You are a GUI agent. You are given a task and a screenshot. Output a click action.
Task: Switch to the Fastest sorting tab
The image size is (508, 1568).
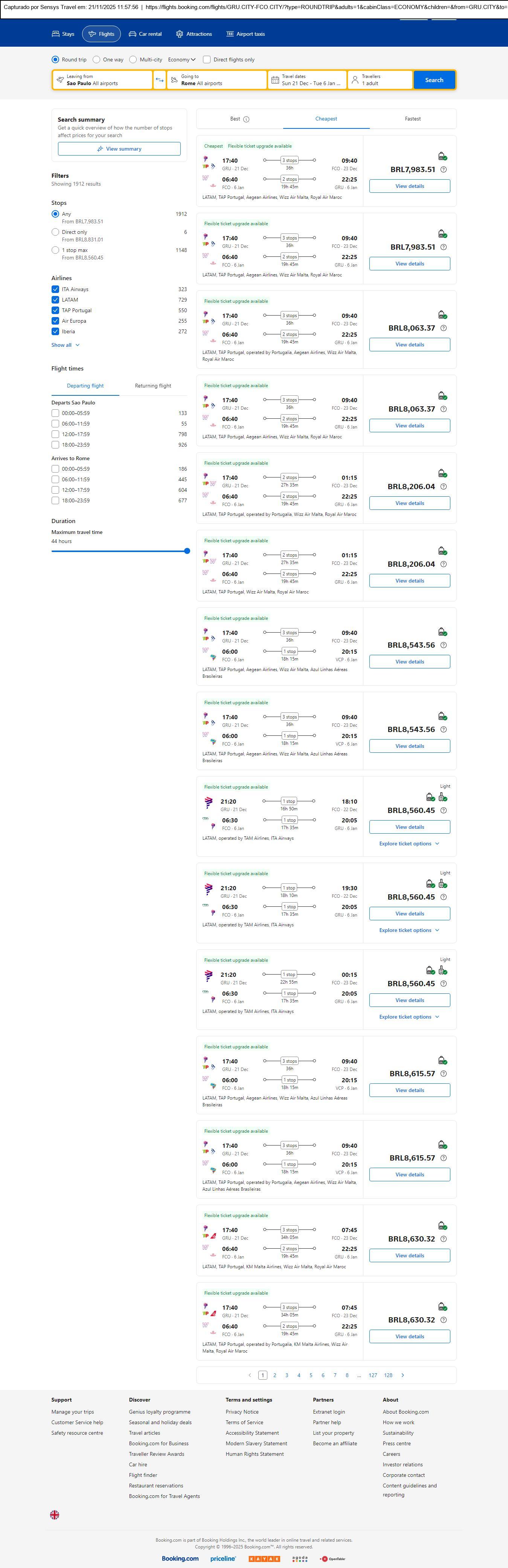(412, 119)
